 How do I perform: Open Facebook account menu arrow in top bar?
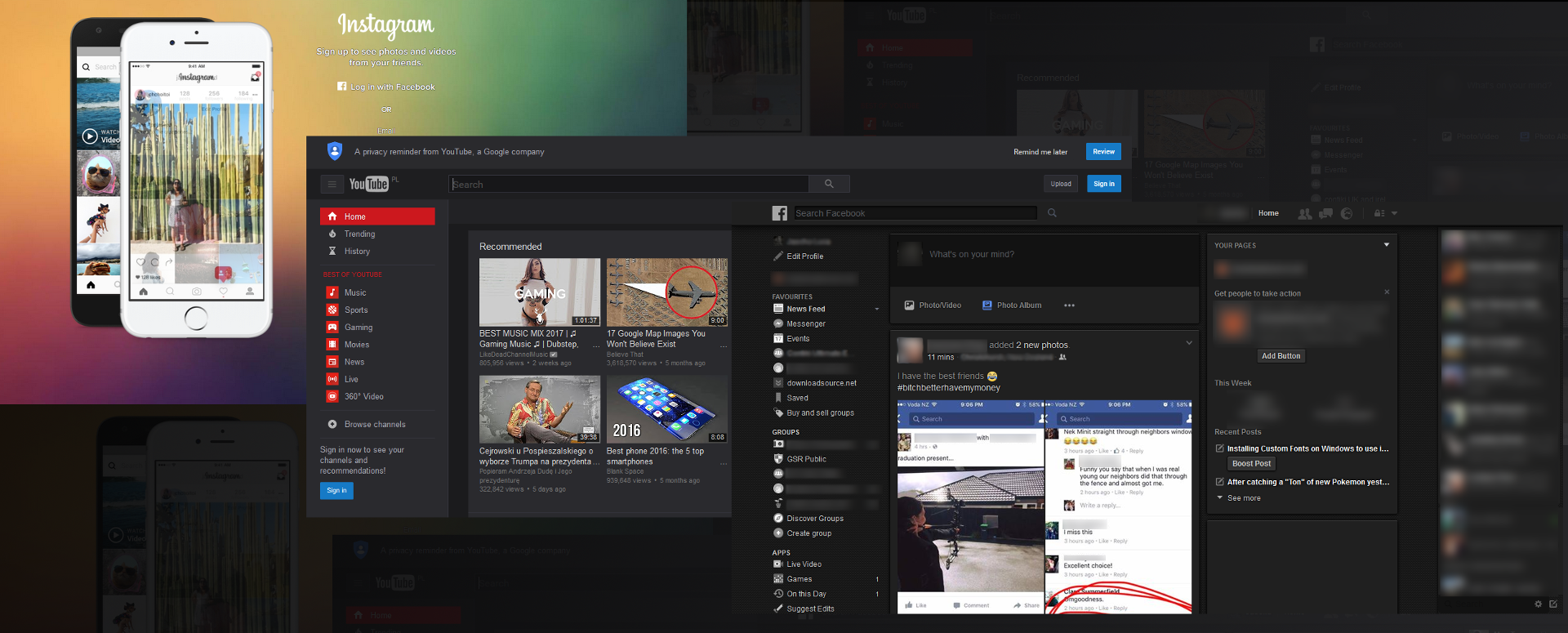click(1394, 213)
